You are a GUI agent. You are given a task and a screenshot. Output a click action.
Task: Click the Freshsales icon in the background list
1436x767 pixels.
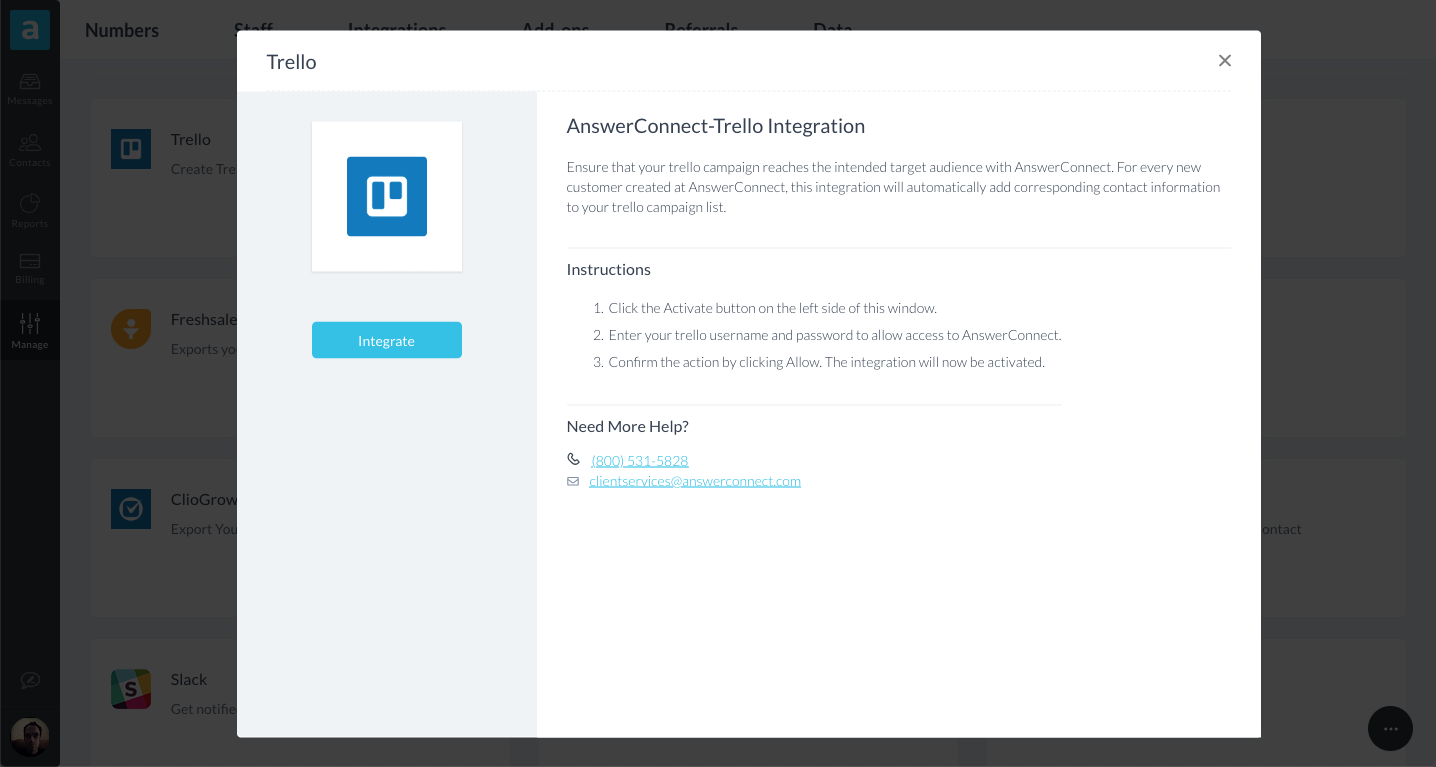click(131, 329)
